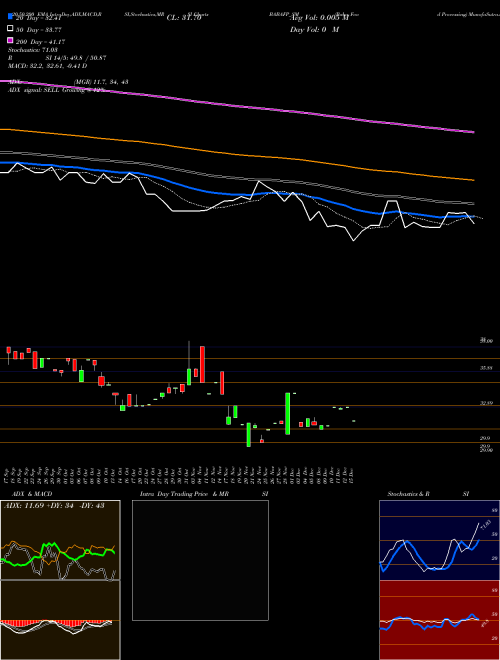Click the 32.89 price axis label
Image resolution: width=500 pixels, height=660 pixels.
click(x=487, y=403)
